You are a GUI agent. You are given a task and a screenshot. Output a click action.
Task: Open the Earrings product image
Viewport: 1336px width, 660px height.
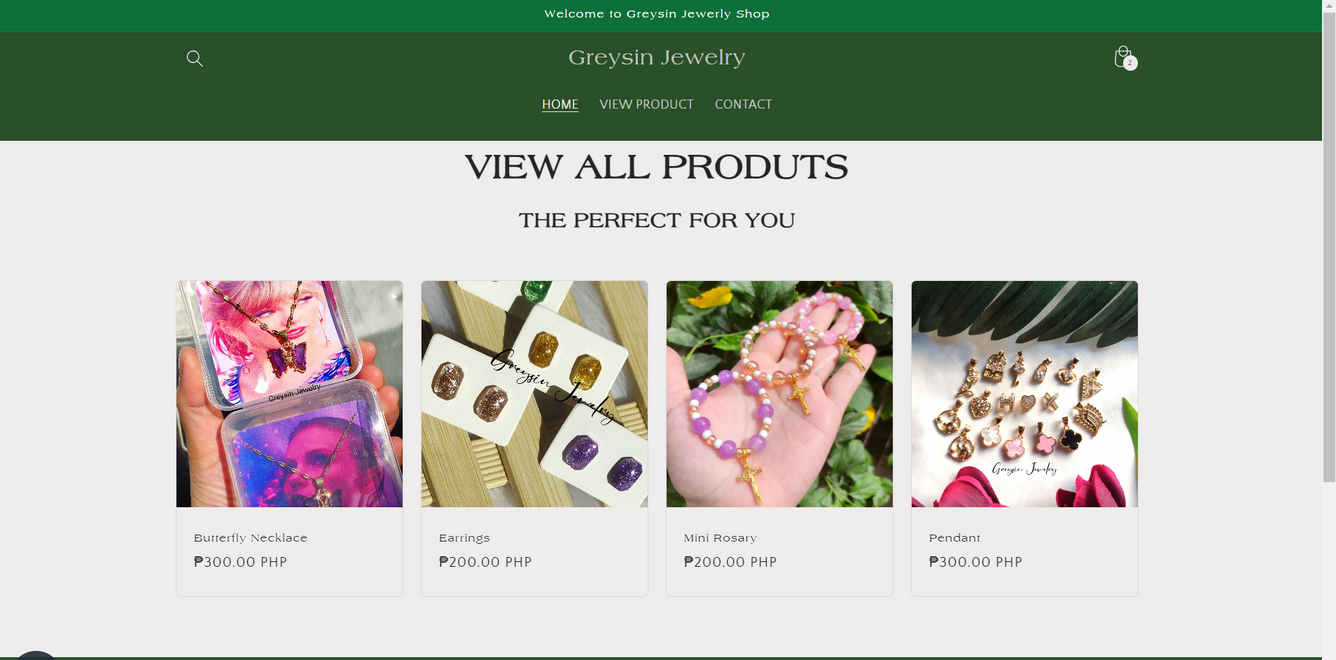coord(534,394)
